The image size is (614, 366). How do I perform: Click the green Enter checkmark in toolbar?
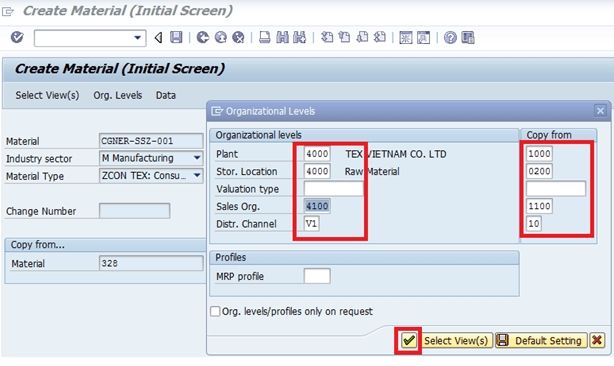click(17, 38)
